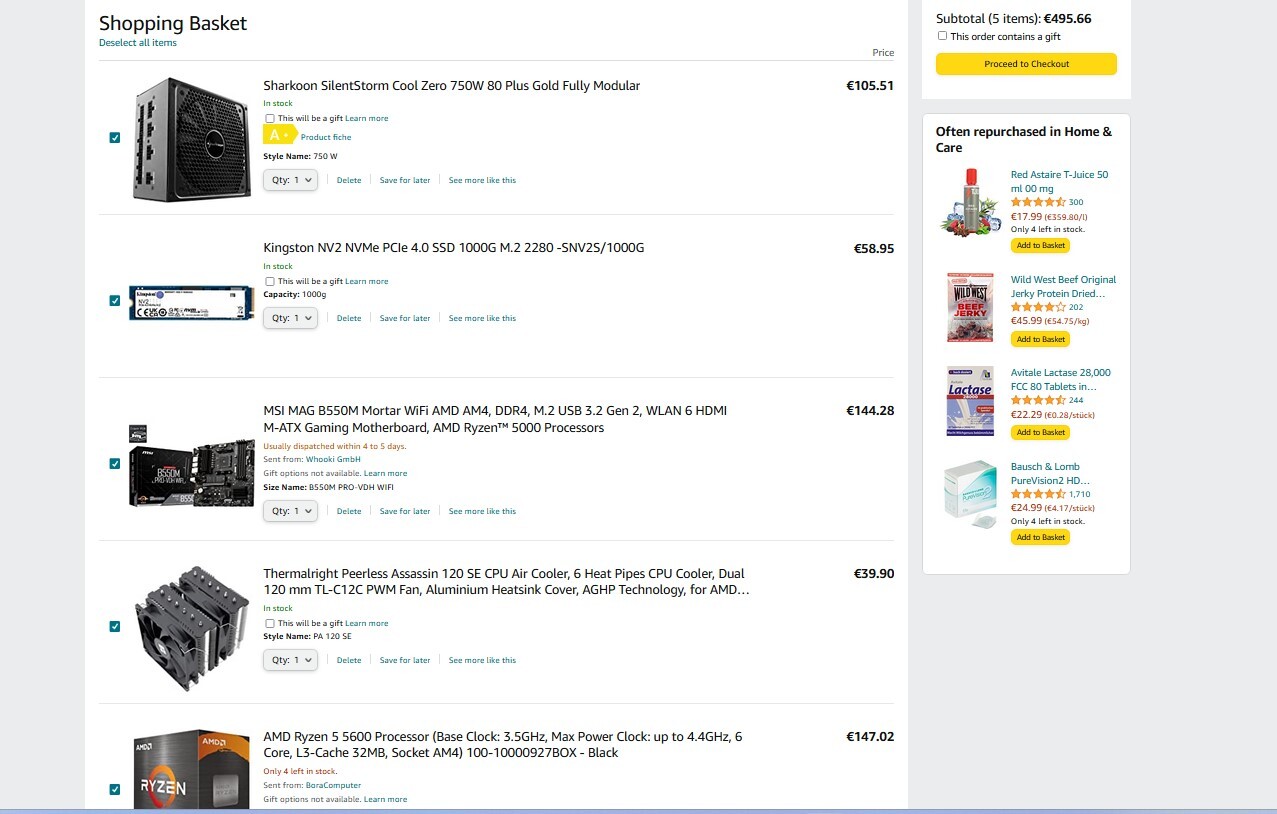See more like the MSI motherboard
The width and height of the screenshot is (1277, 814).
tap(482, 511)
